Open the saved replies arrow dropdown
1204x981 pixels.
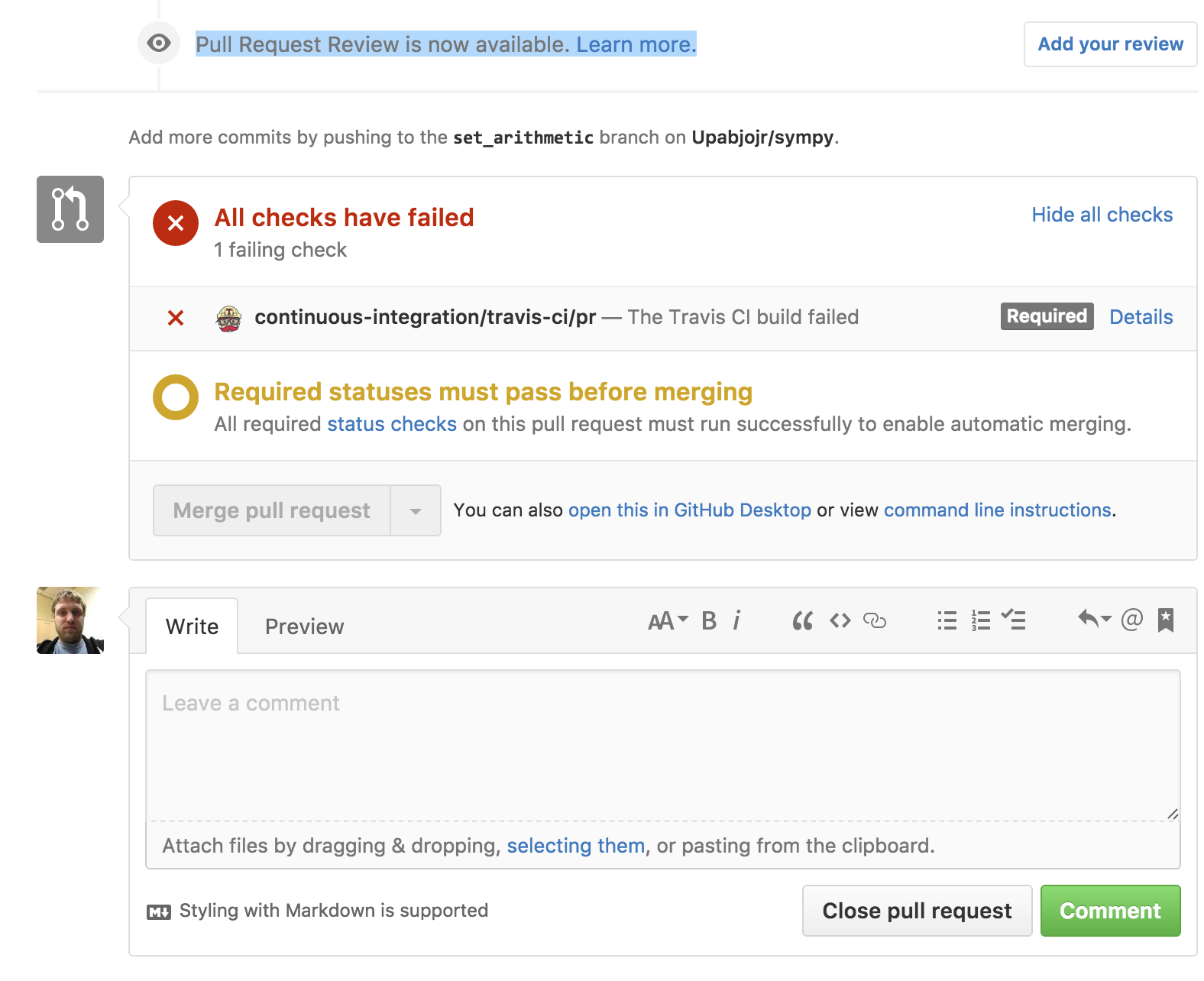(1095, 619)
